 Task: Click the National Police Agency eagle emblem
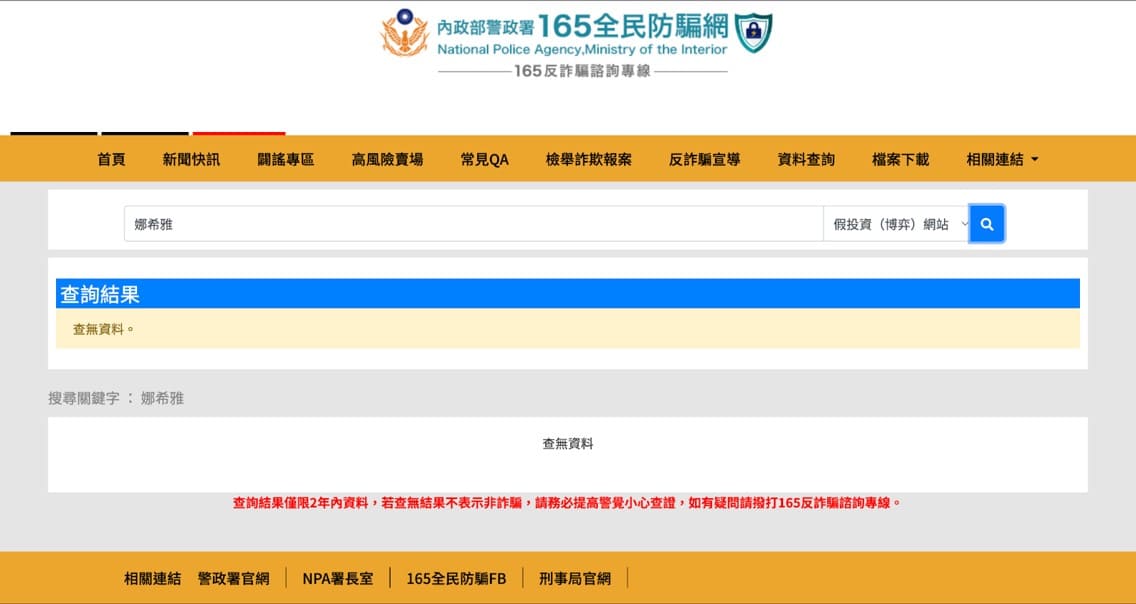click(x=405, y=33)
